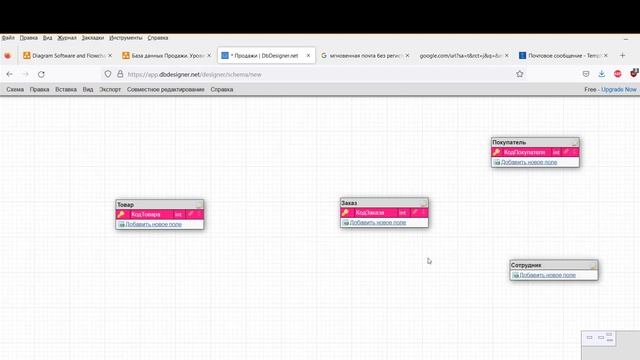This screenshot has width=640, height=360.
Task: Open the Pocket save icon in toolbar
Action: pos(586,74)
